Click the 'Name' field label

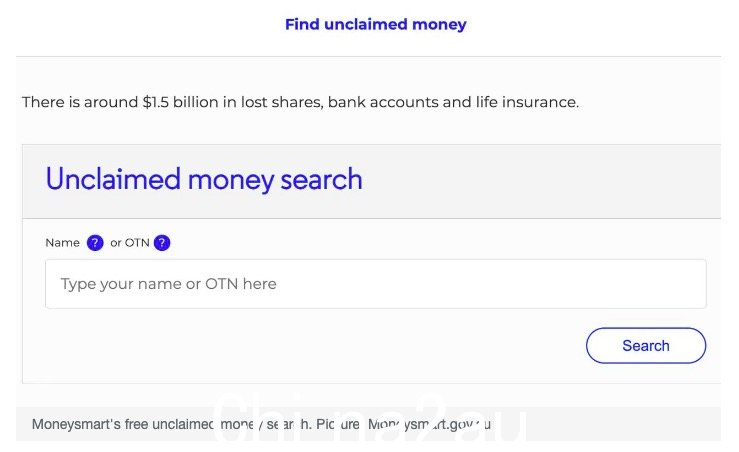pyautogui.click(x=62, y=243)
